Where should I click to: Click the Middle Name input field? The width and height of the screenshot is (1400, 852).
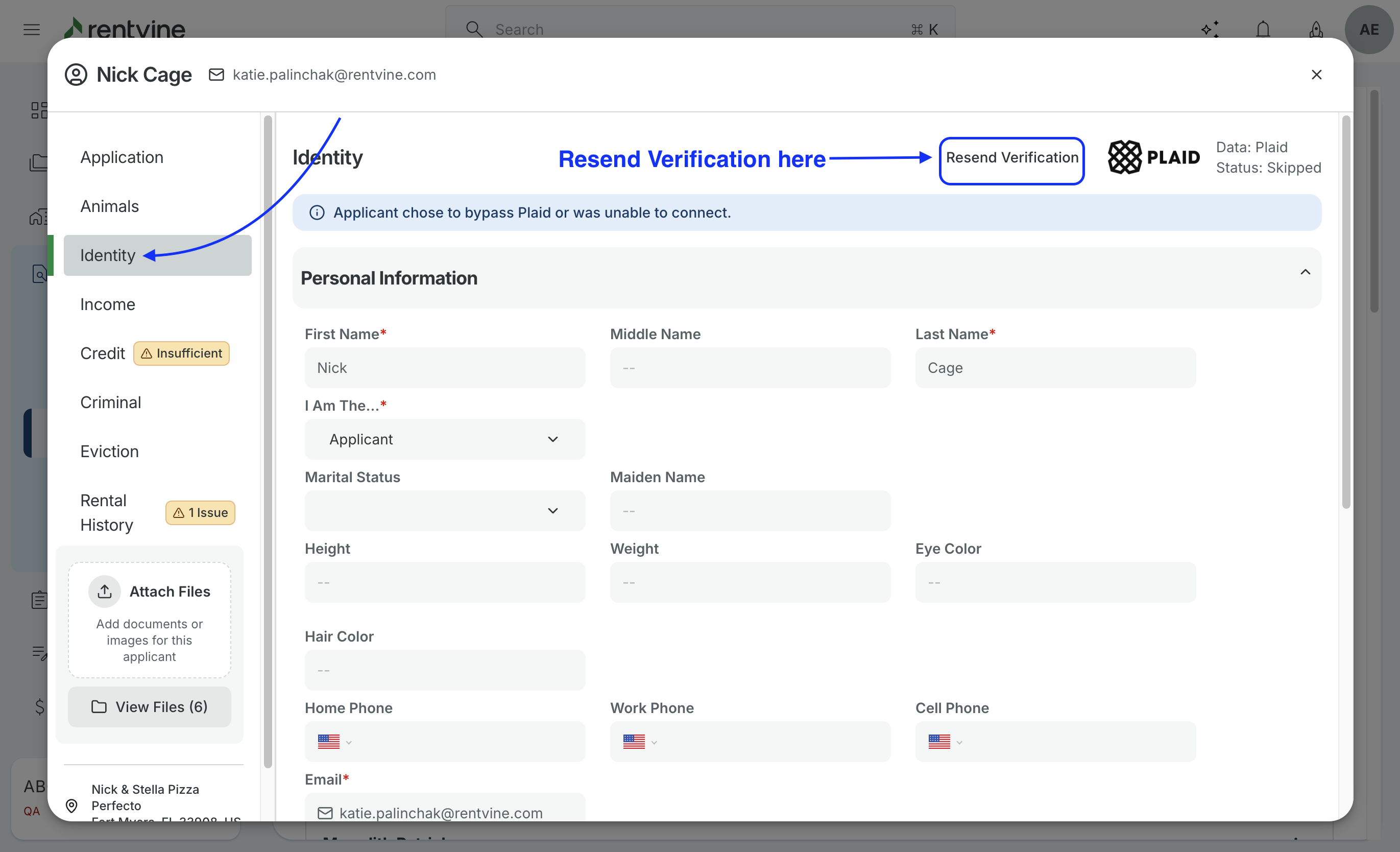pos(750,368)
